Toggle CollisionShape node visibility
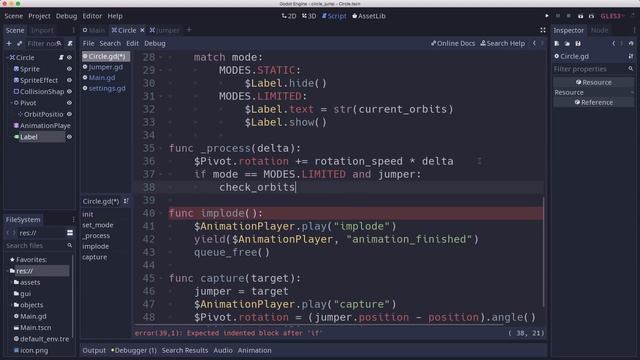640x360 pixels. coord(69,92)
